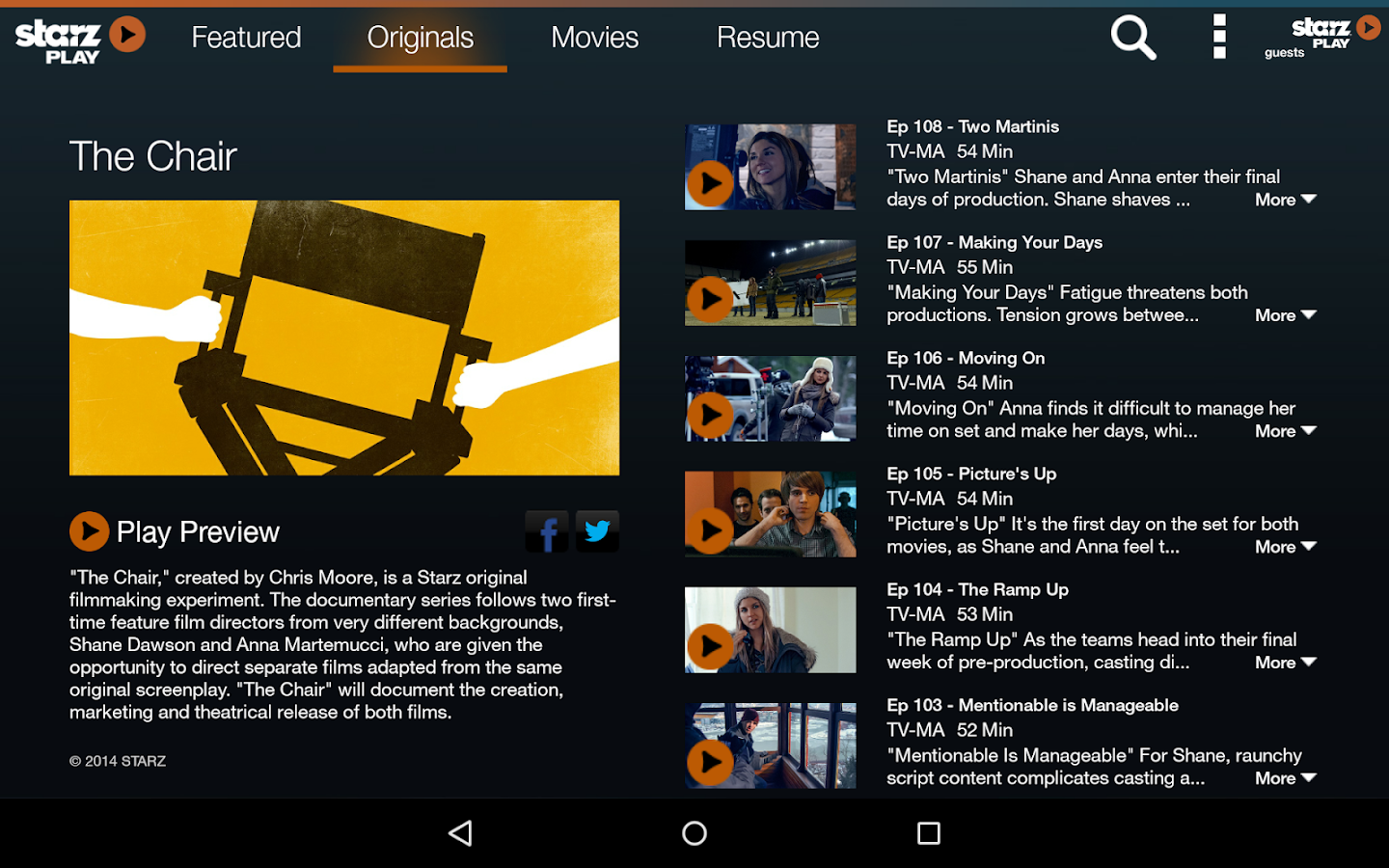Click the Starz Play logo top left
This screenshot has height=868, width=1389.
click(79, 39)
